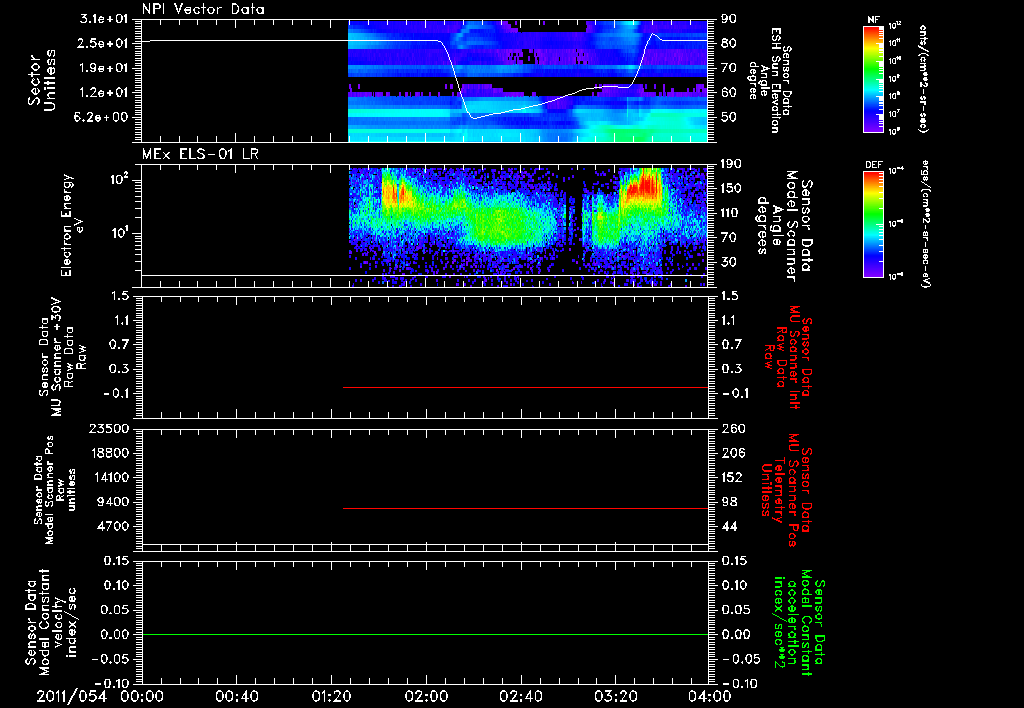Click the red line in the MU Scanner +30V panel

pyautogui.click(x=526, y=387)
